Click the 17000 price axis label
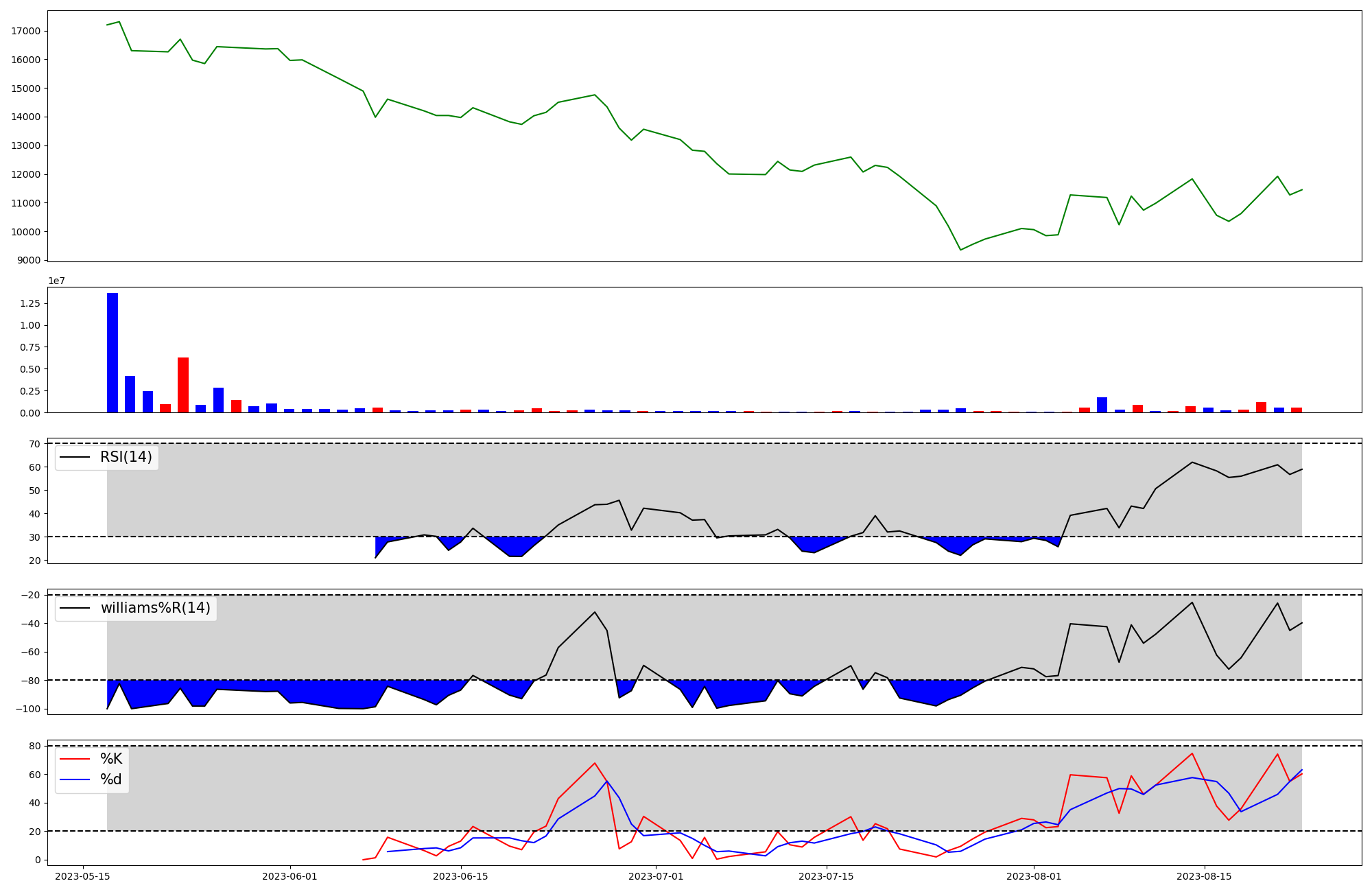The image size is (1372, 892). [x=25, y=31]
